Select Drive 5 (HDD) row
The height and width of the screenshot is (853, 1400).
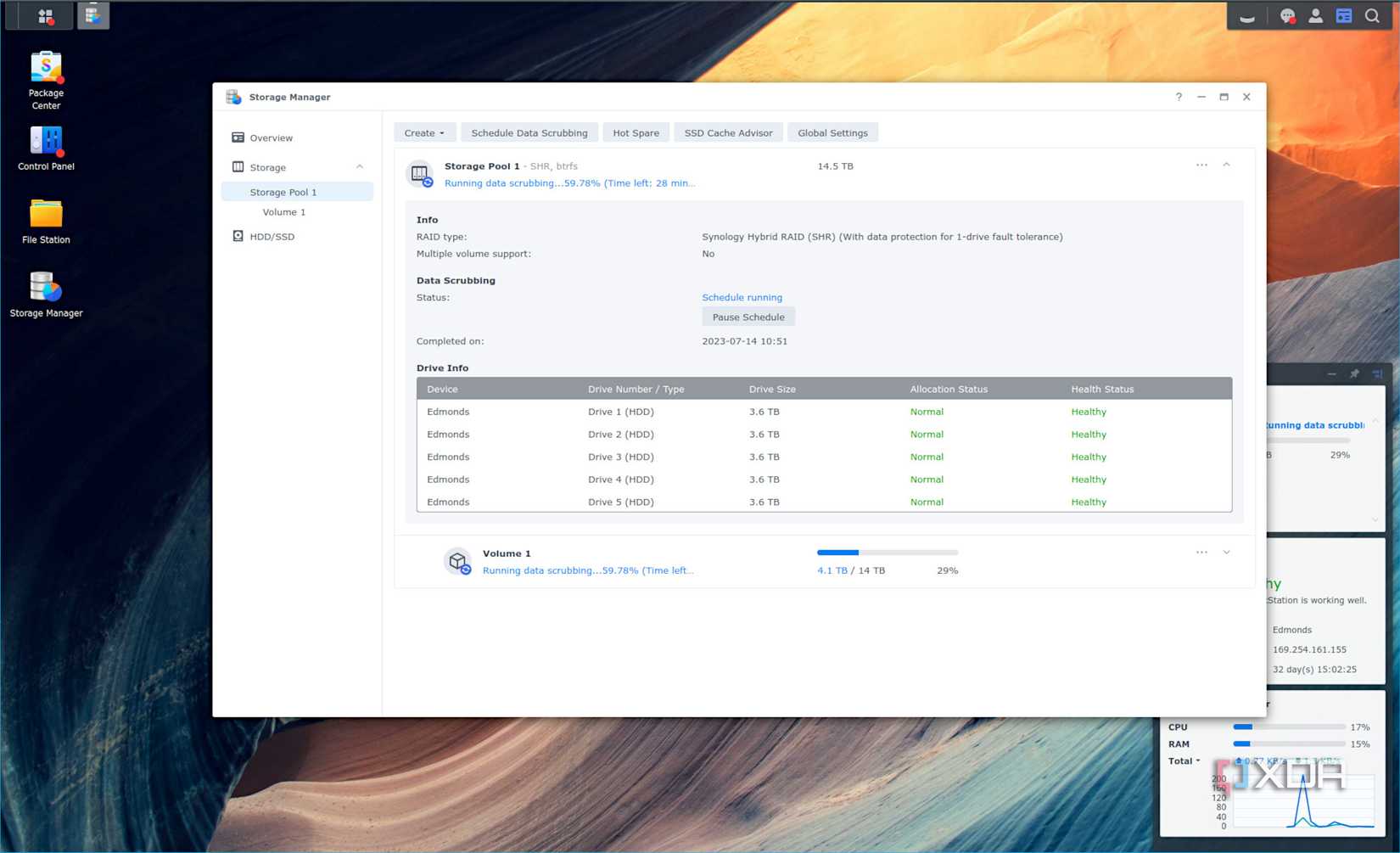824,502
